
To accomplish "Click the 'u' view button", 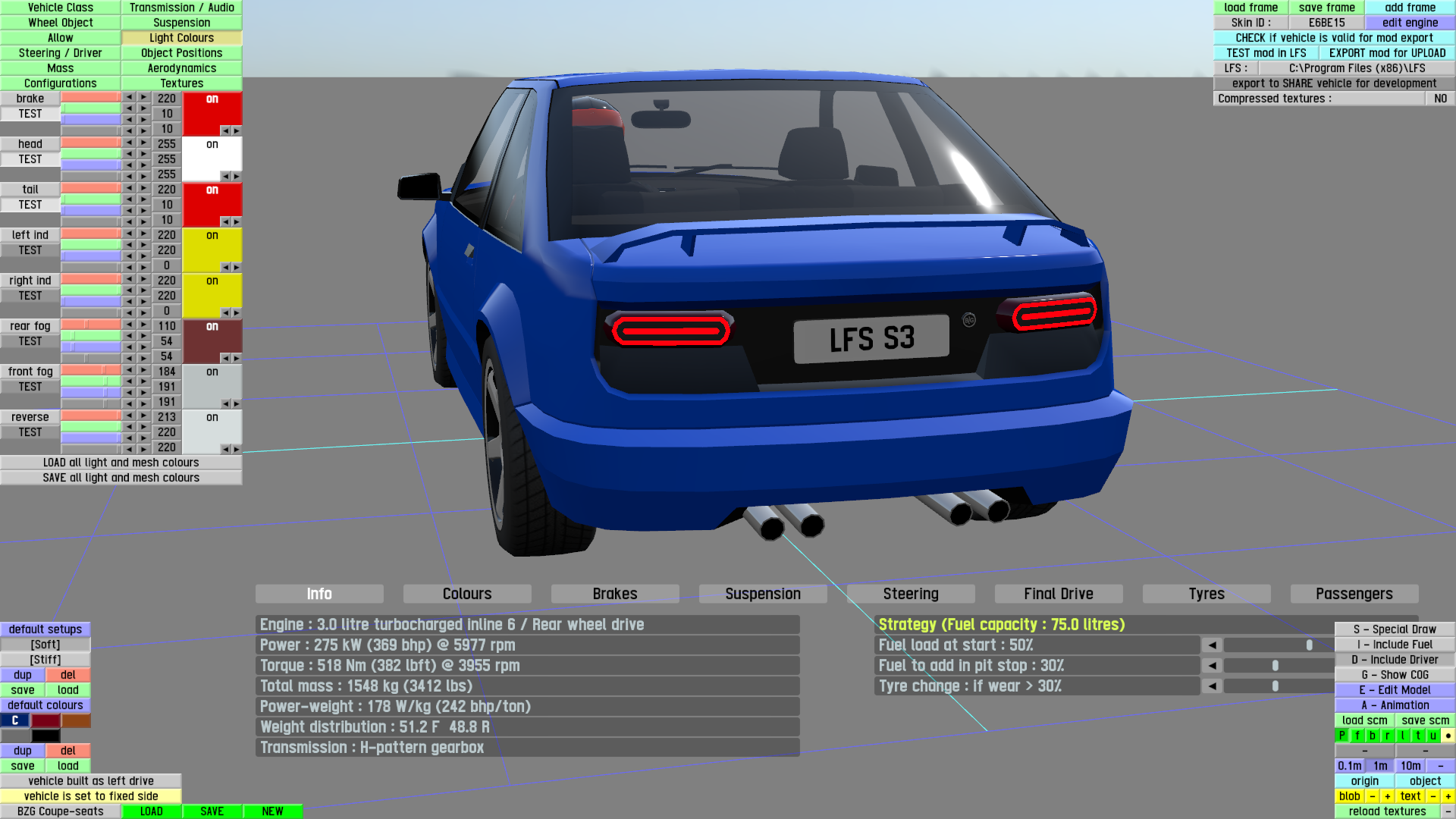I will click(x=1432, y=736).
